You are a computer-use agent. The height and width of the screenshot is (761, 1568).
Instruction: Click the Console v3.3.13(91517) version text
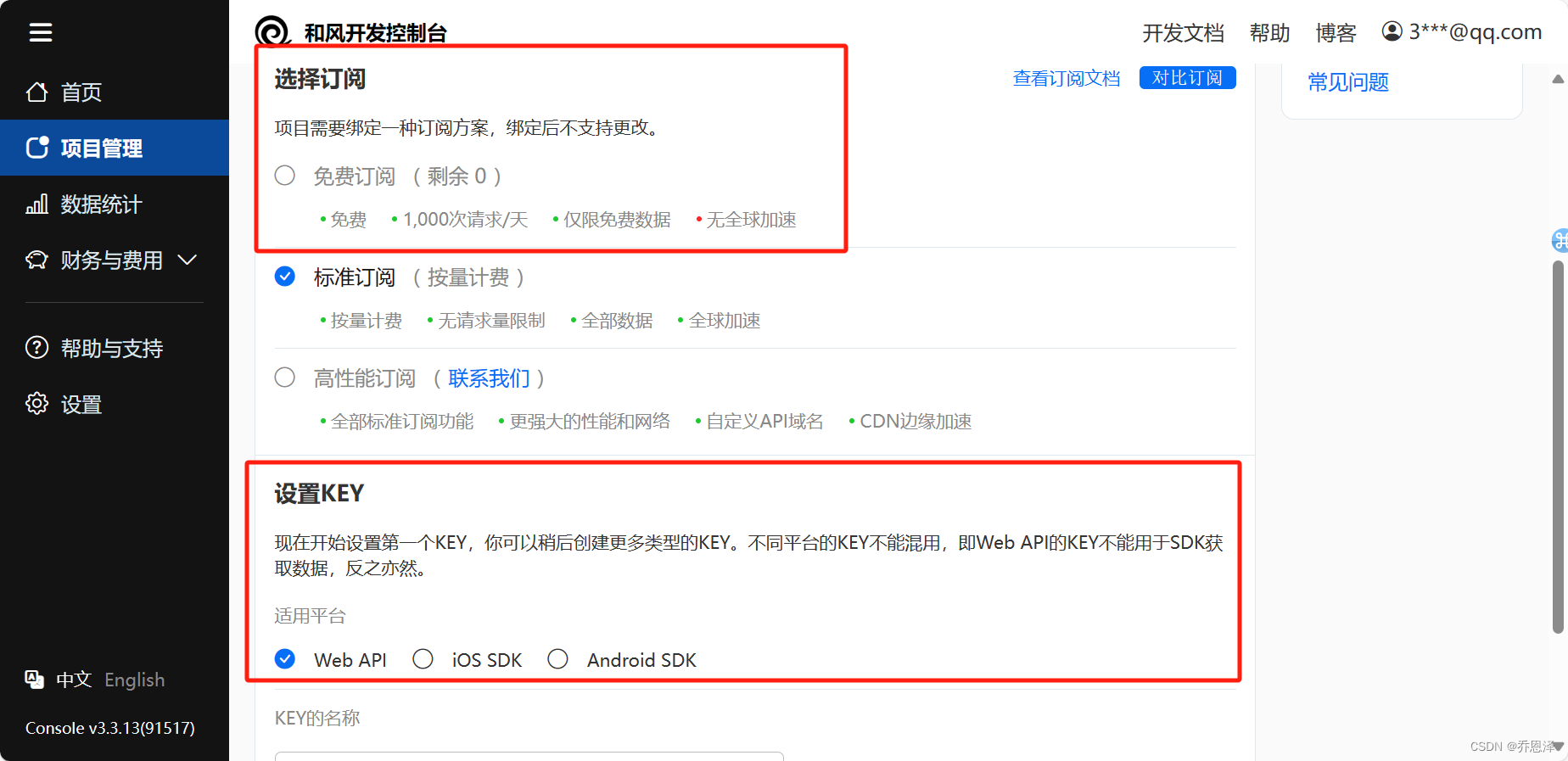click(x=110, y=728)
